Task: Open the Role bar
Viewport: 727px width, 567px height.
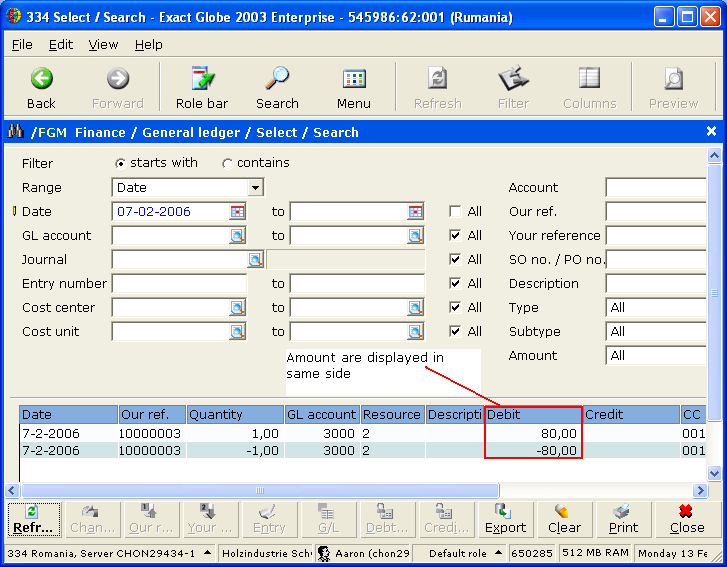Action: click(202, 80)
